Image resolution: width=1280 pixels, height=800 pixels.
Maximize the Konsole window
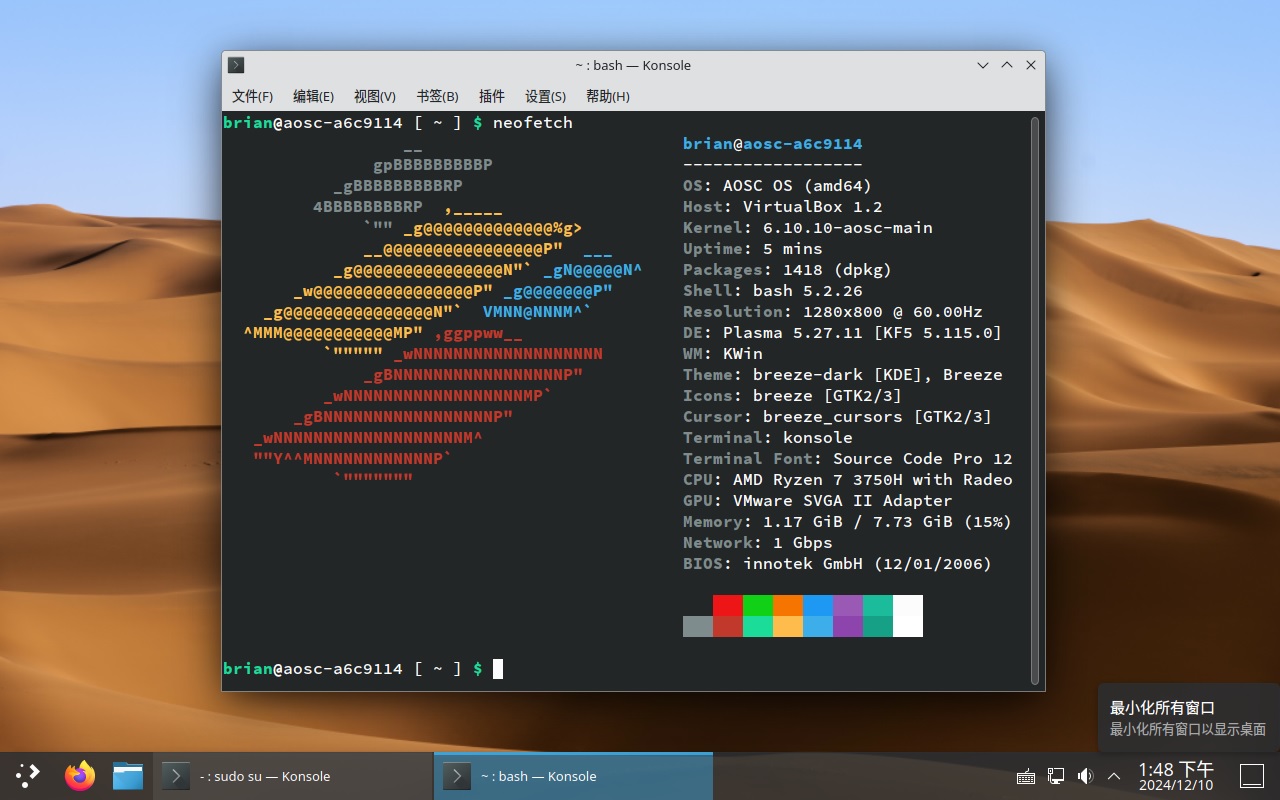pos(1007,65)
